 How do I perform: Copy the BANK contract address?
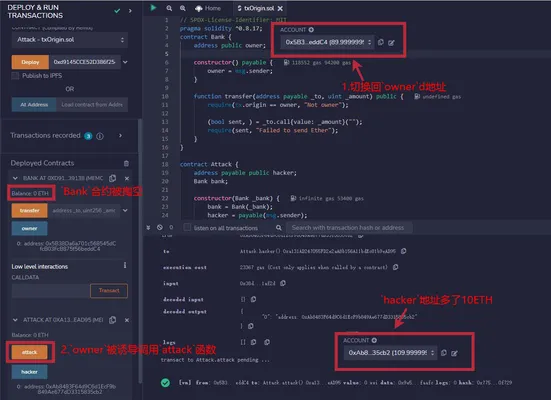click(x=112, y=178)
